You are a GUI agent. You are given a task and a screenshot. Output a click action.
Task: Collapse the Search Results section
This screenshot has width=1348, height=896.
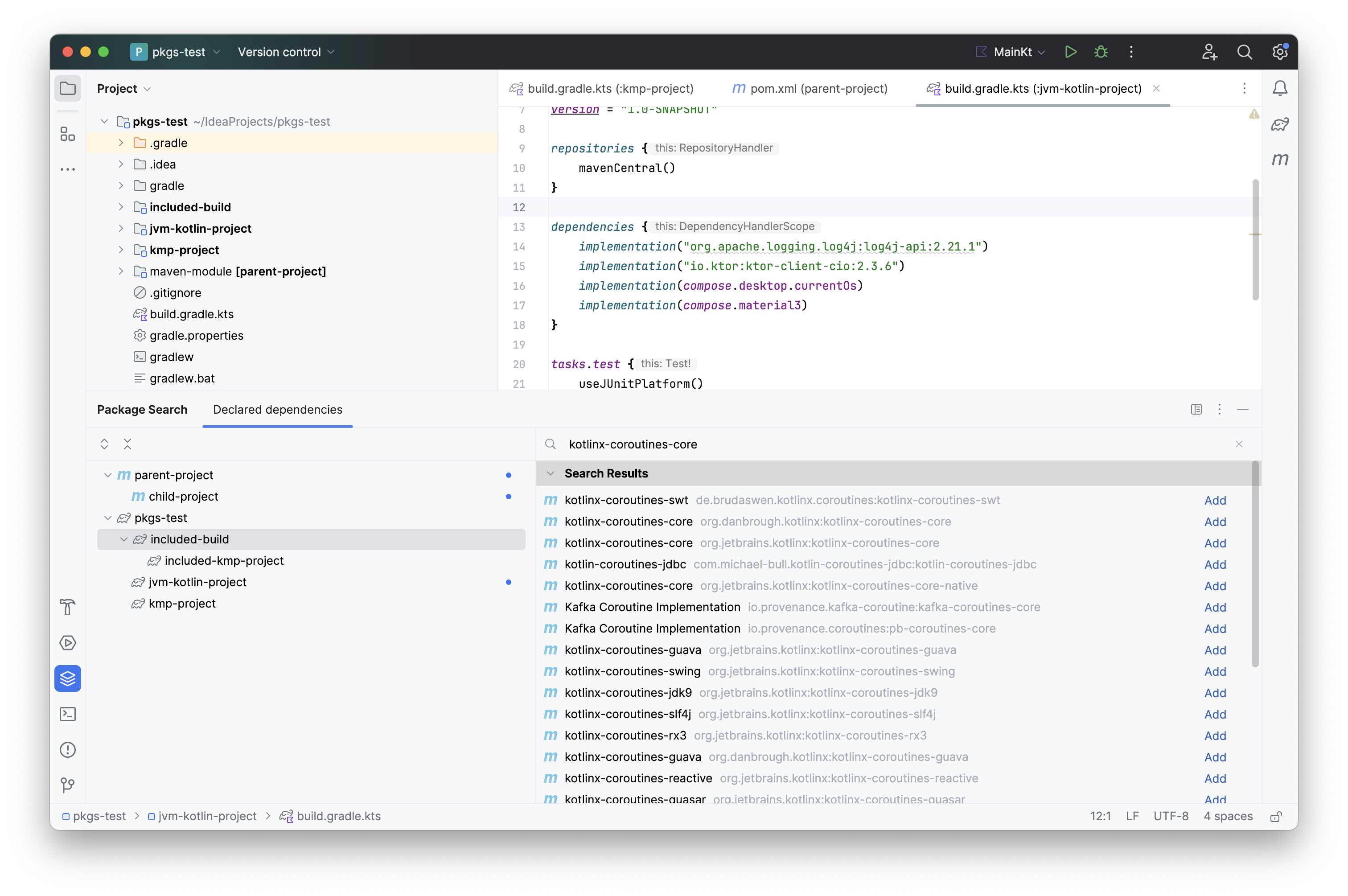(550, 474)
